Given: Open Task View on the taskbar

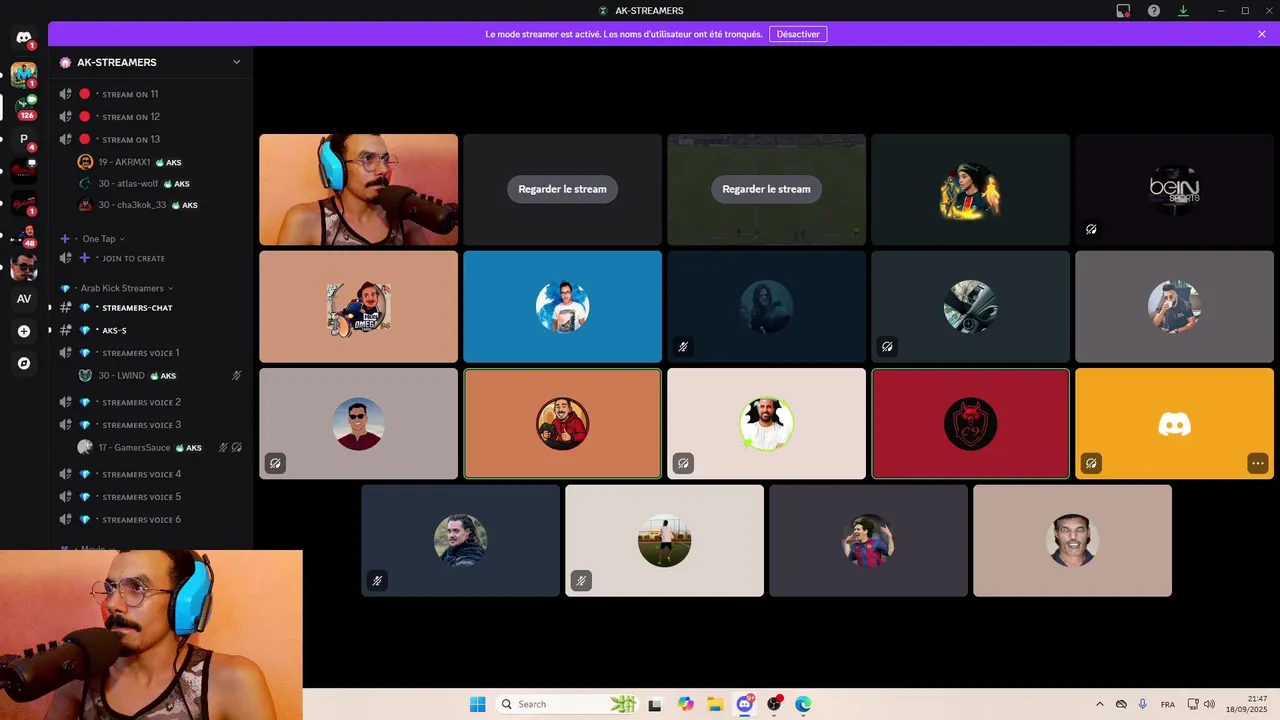Looking at the screenshot, I should click(655, 704).
